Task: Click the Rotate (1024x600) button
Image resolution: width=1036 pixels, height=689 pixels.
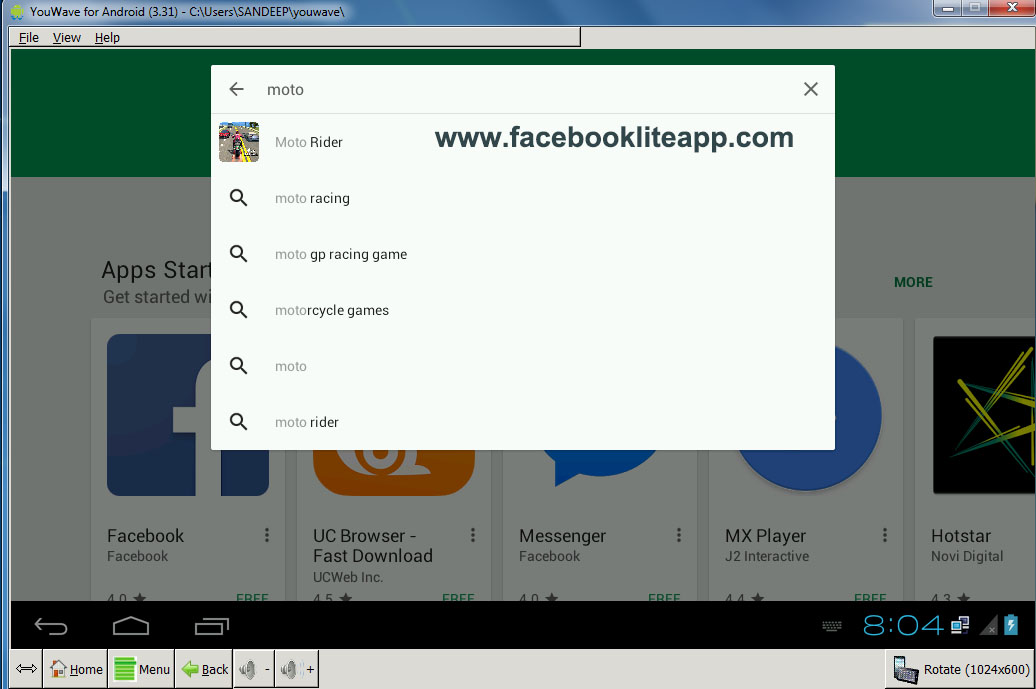Action: (x=961, y=669)
